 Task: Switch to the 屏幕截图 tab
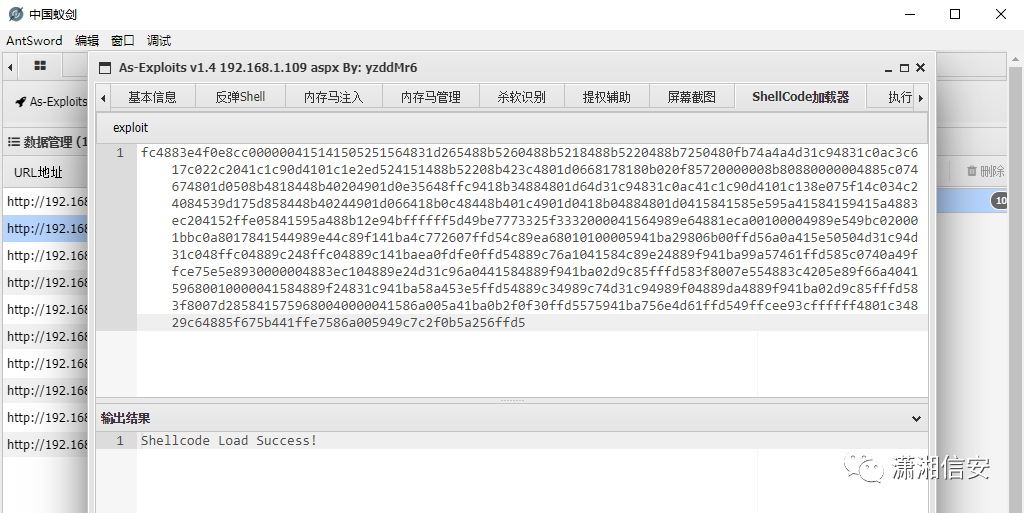pyautogui.click(x=692, y=97)
